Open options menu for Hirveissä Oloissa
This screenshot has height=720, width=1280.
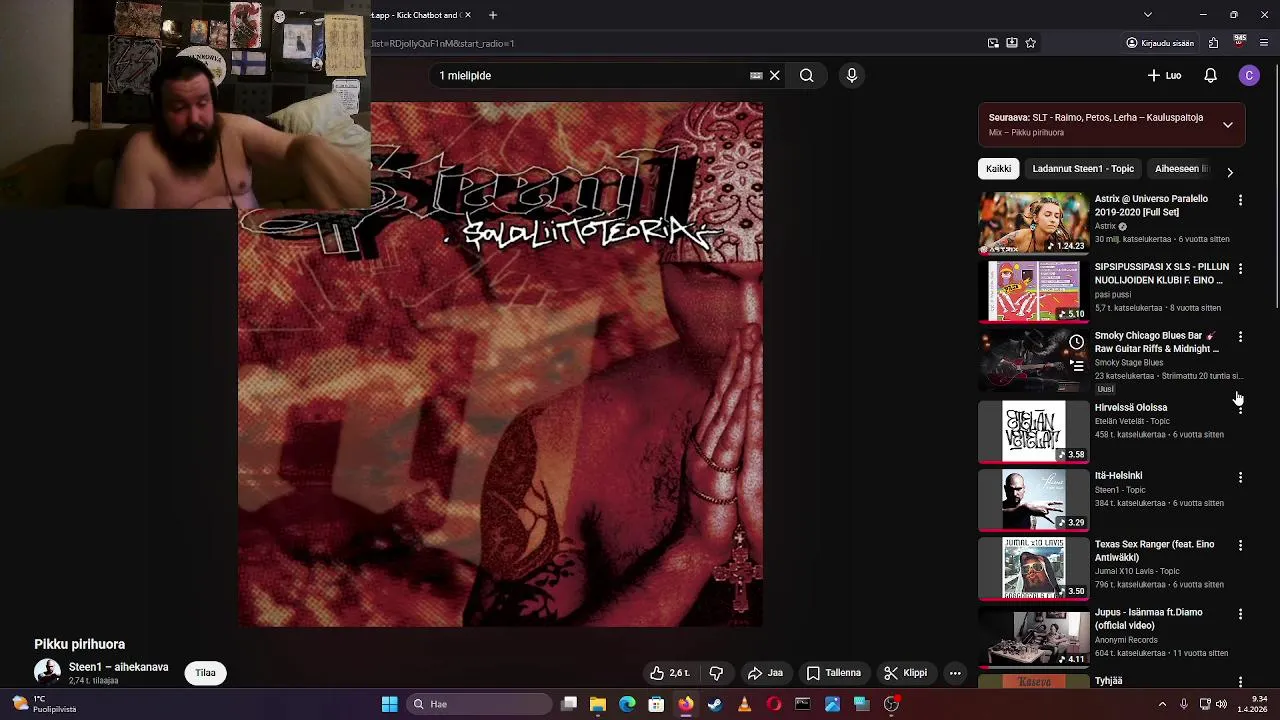click(1240, 409)
